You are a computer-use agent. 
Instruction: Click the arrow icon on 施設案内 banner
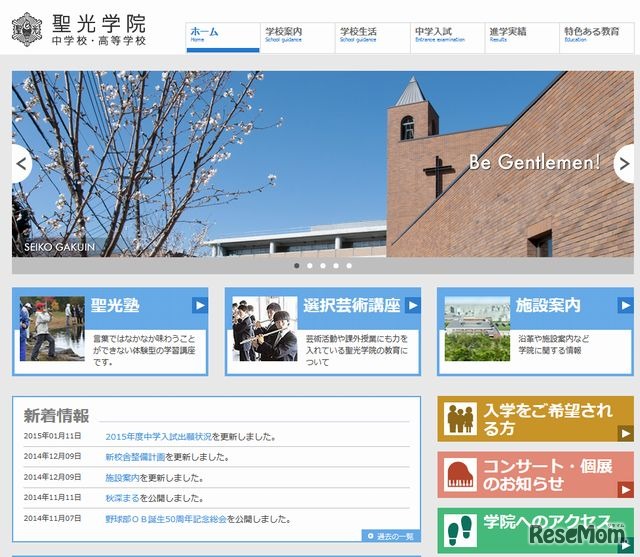coord(625,306)
